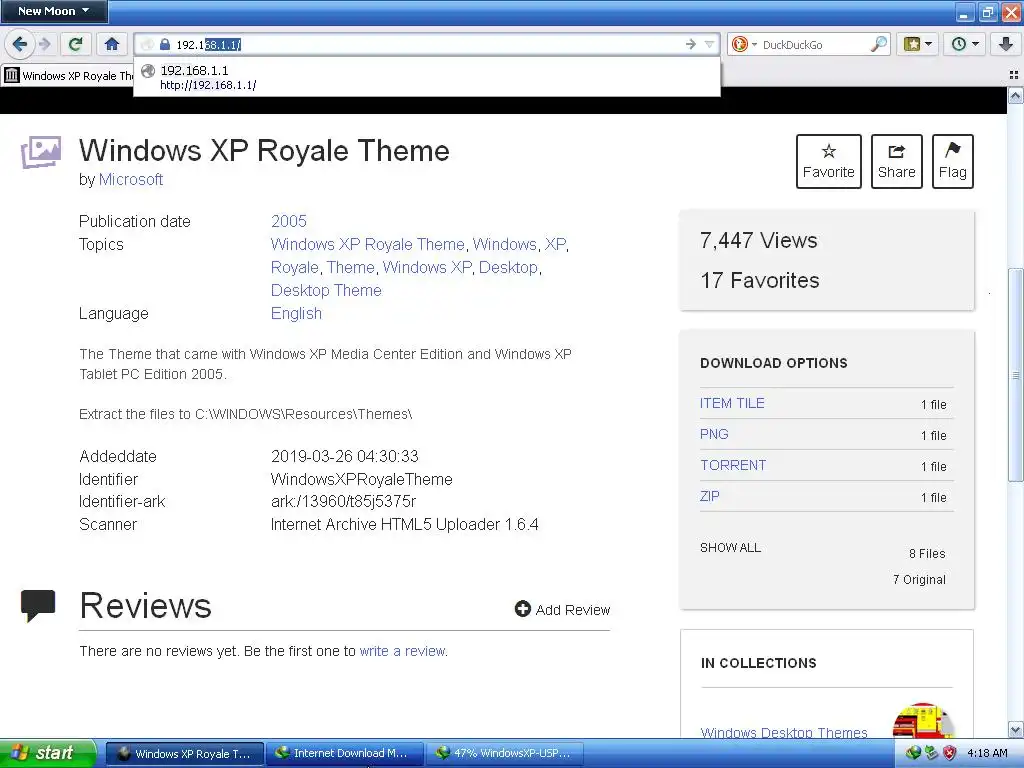This screenshot has width=1024, height=768.
Task: Select the Windows XP Royale Theme tab
Action: (x=68, y=76)
